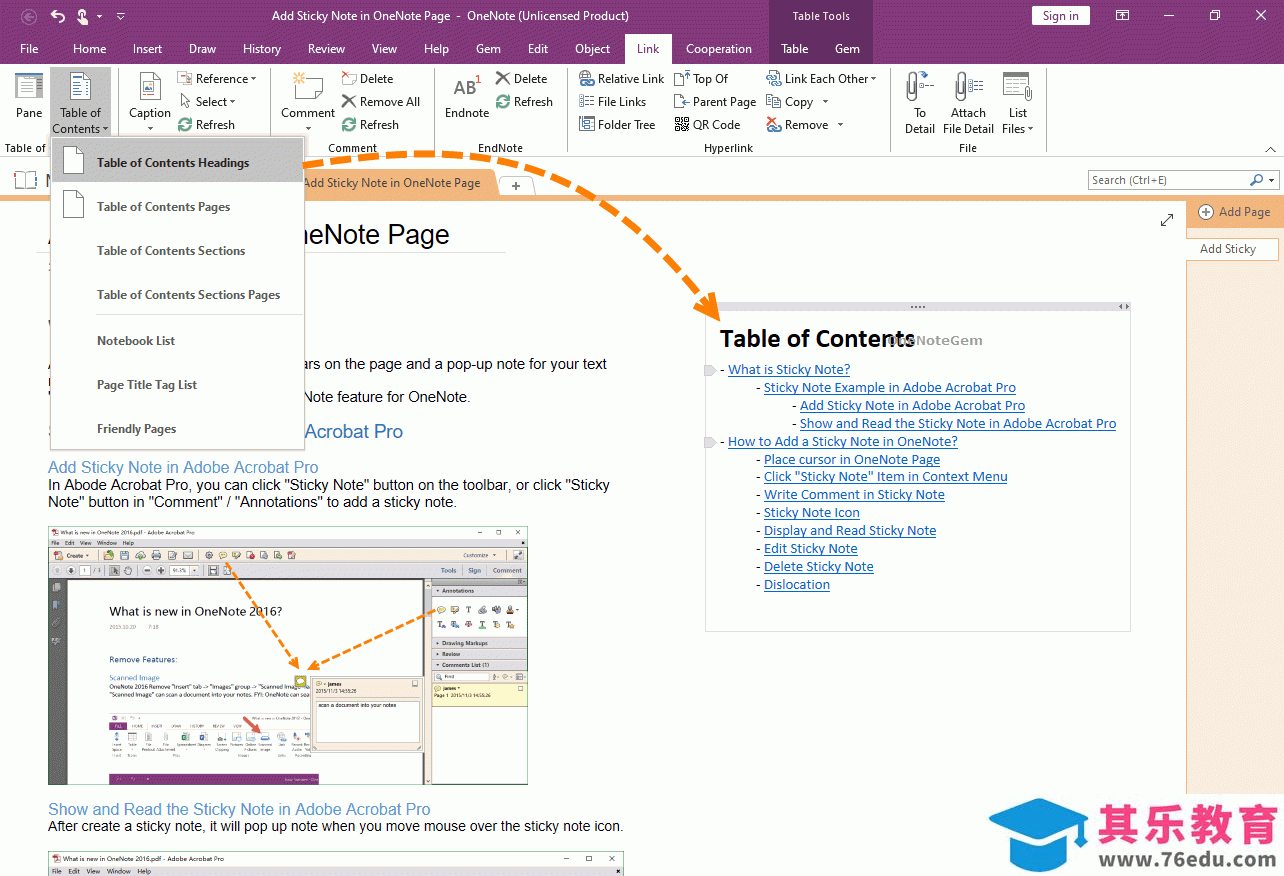Click the touch mode hand icon
The width and height of the screenshot is (1284, 876).
tap(84, 16)
